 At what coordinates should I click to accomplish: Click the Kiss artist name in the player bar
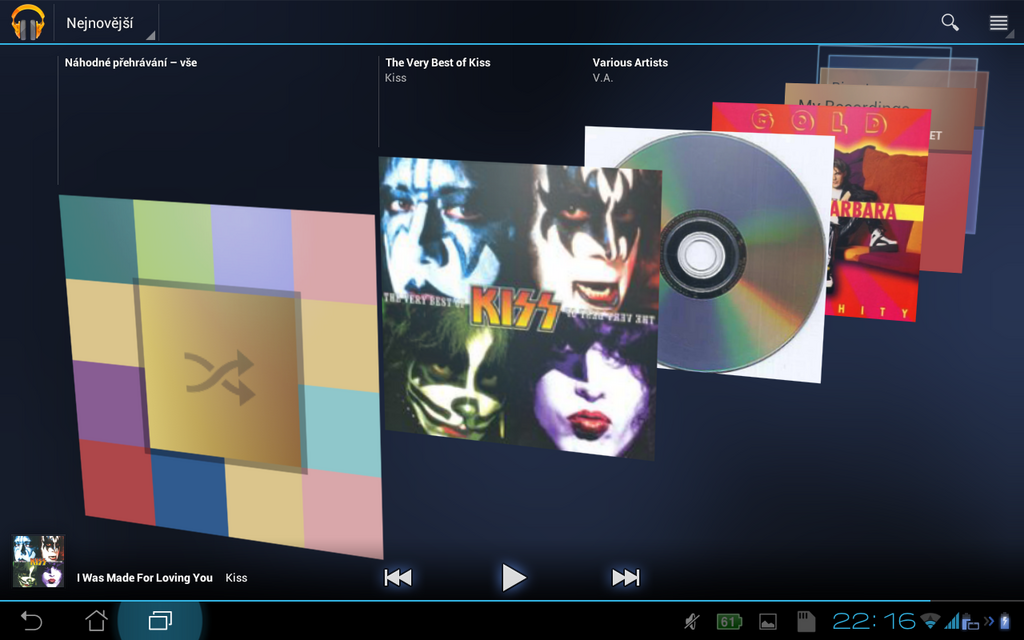coord(236,578)
